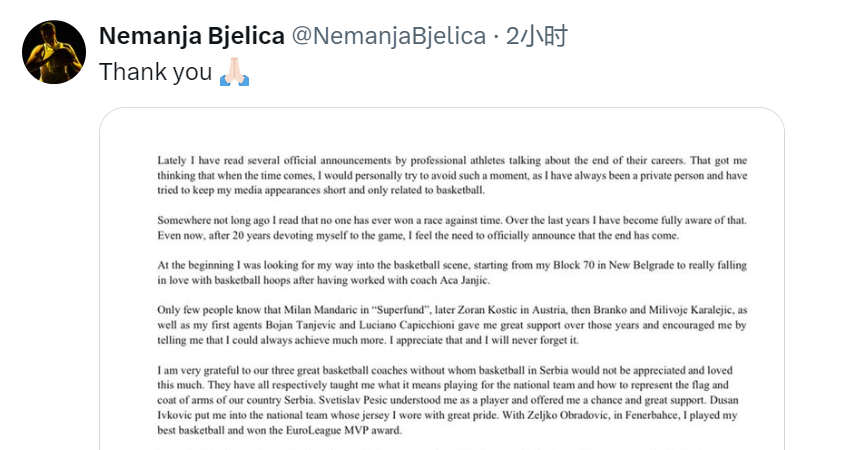Screen dimensions: 866x450
Task: Click the folded hands emoji in tweet
Action: click(x=234, y=72)
